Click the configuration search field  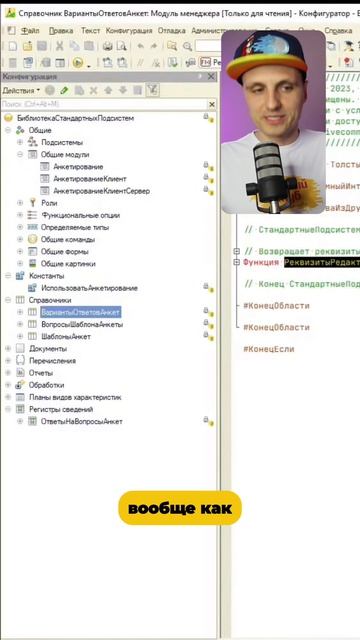104,104
